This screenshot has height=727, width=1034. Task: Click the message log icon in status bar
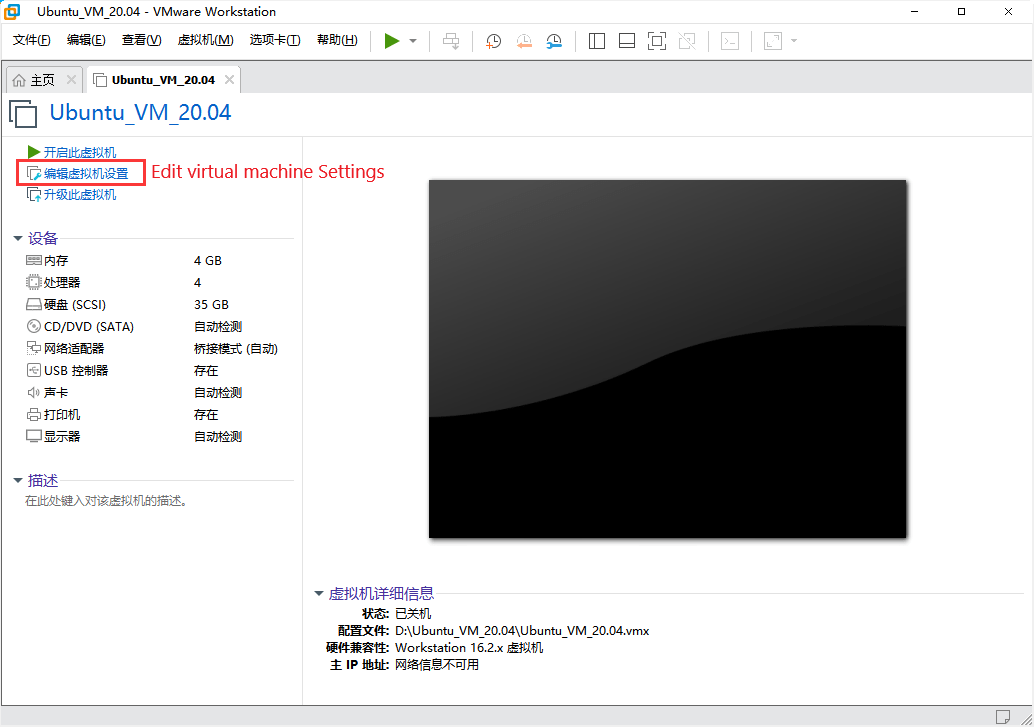[1002, 716]
